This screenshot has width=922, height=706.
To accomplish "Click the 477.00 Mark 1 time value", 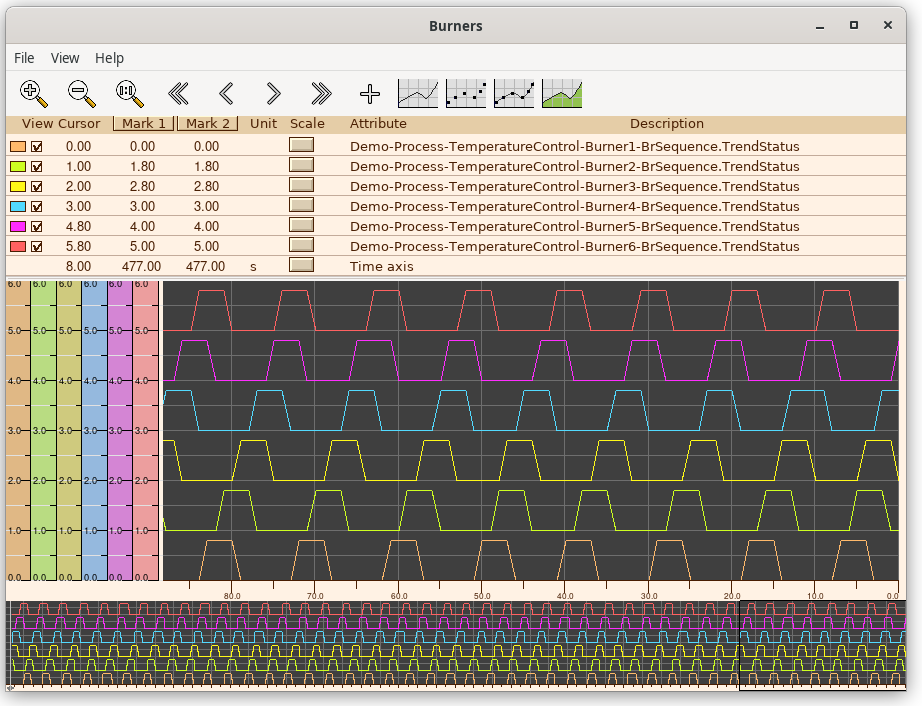I will (x=141, y=266).
